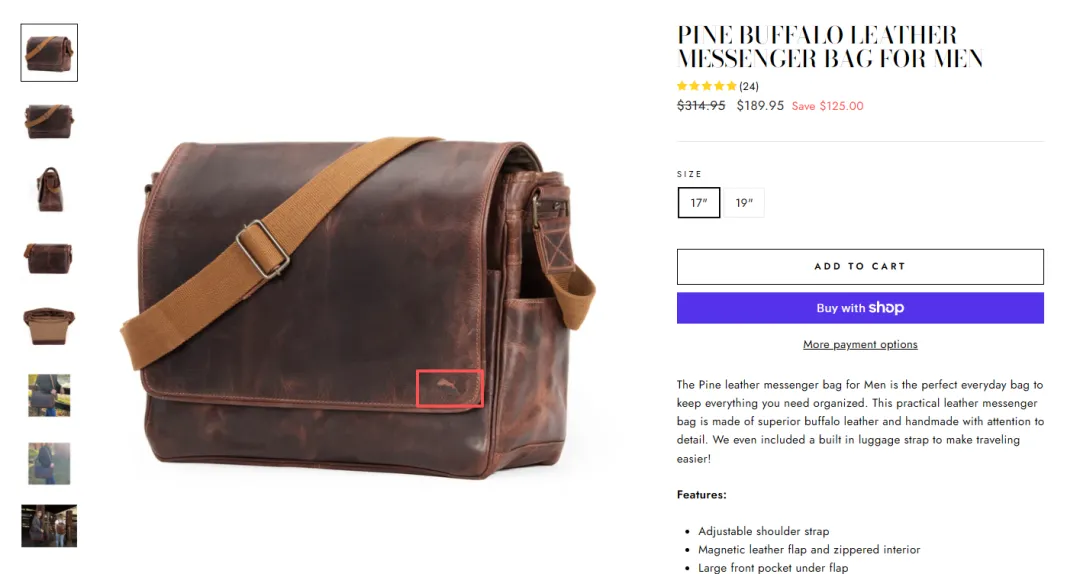
Task: Add the messenger bag to cart
Action: coord(860,267)
